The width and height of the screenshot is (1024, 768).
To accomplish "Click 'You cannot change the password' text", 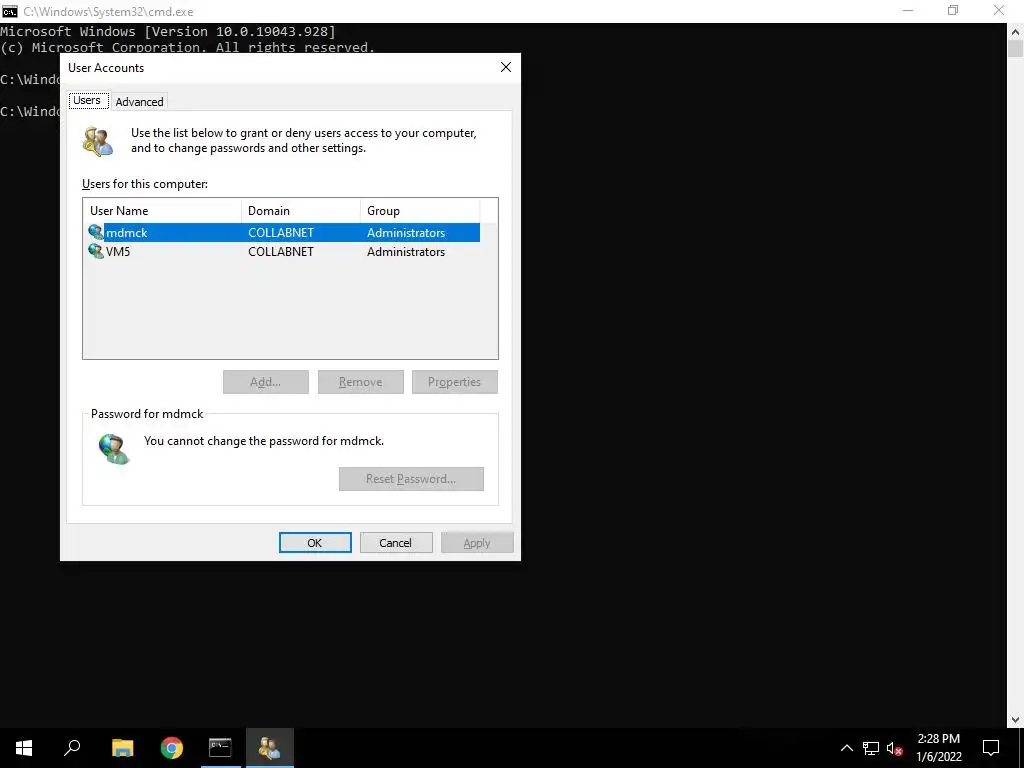I will click(264, 441).
